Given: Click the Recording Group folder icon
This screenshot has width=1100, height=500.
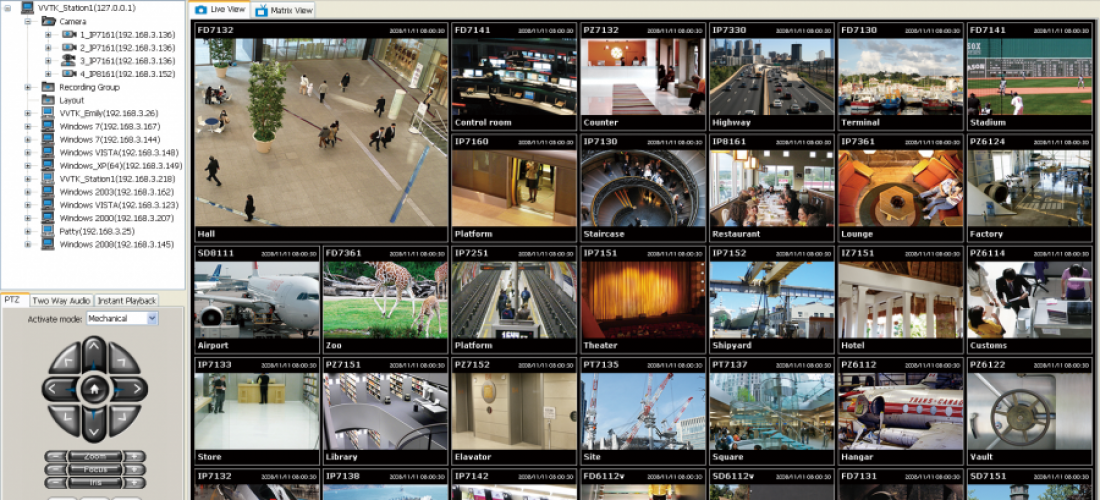Looking at the screenshot, I should (48, 87).
